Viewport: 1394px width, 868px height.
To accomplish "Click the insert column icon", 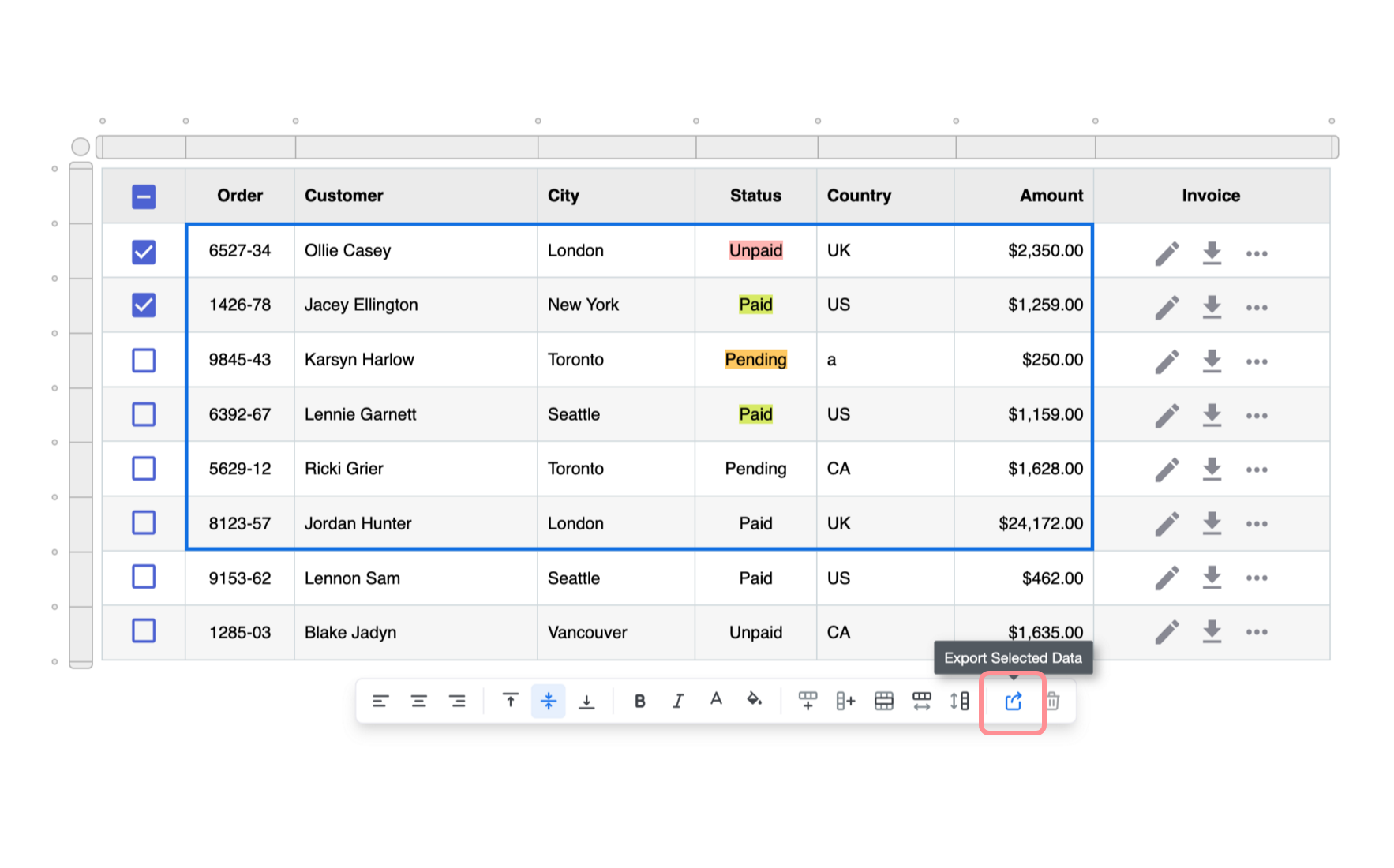I will click(x=845, y=701).
